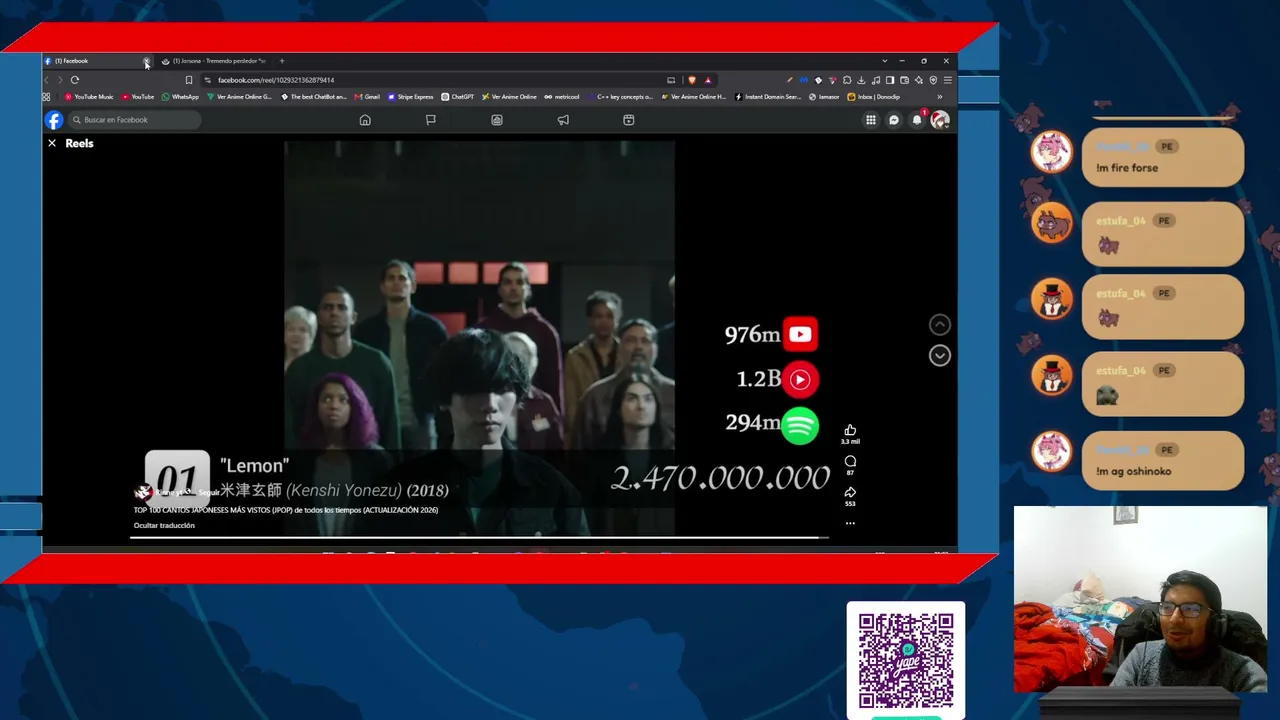Screen dimensions: 1280x720
Task: Open the ChatGPT bookmark
Action: (x=458, y=97)
